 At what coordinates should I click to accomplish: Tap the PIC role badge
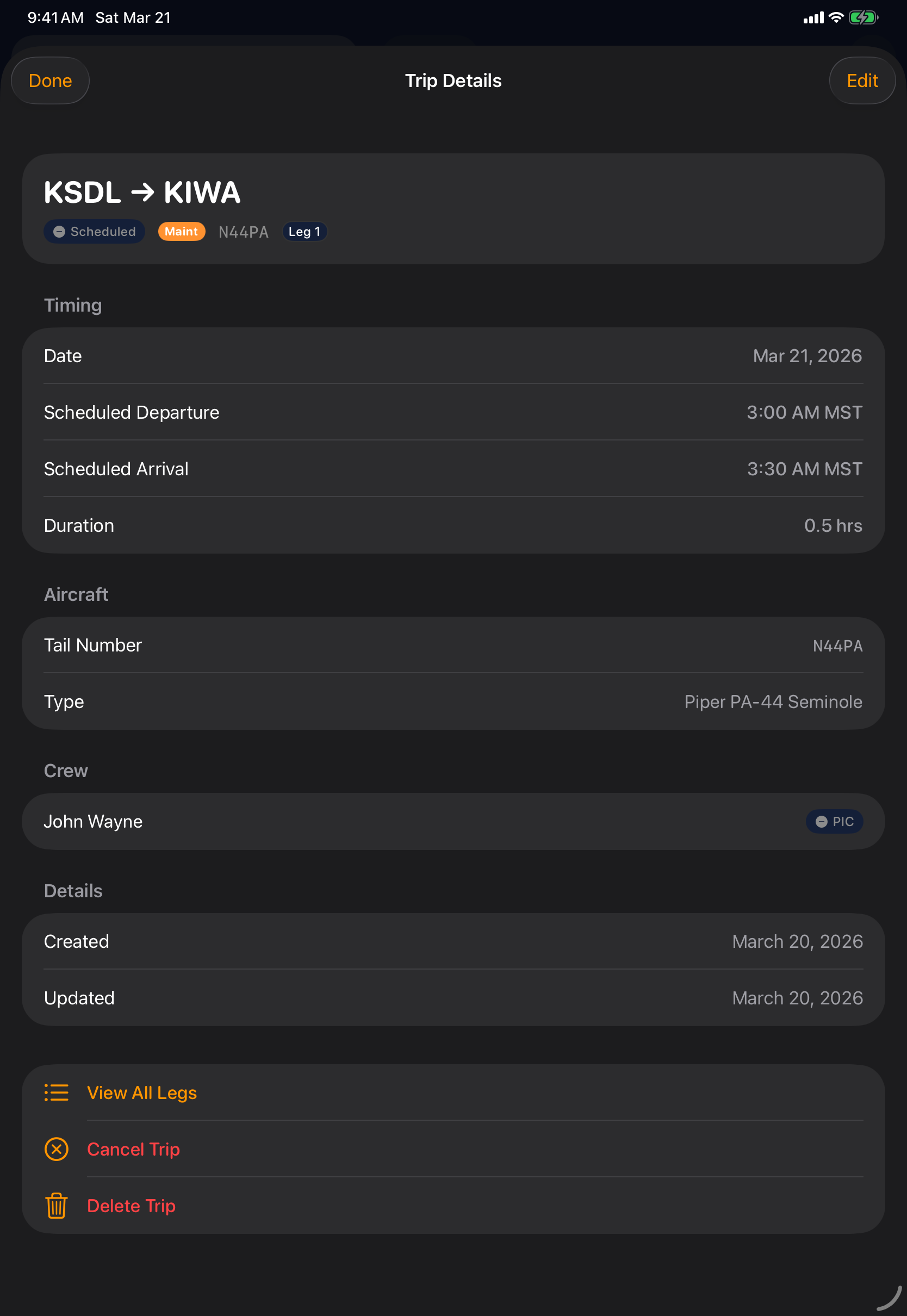click(834, 821)
